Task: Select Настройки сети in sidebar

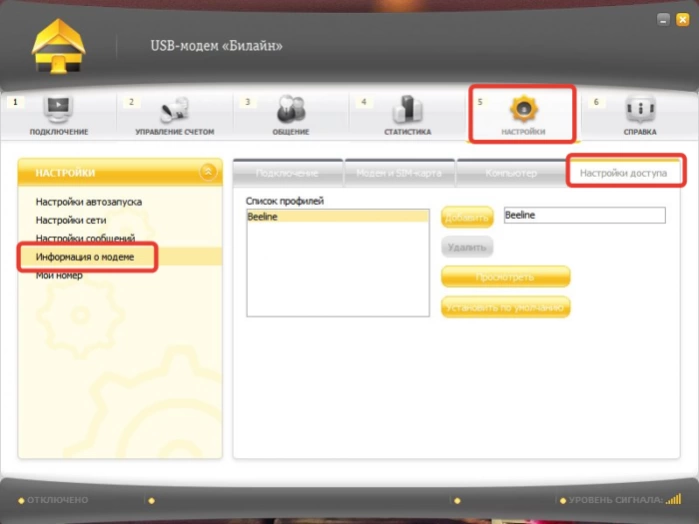Action: pos(71,220)
